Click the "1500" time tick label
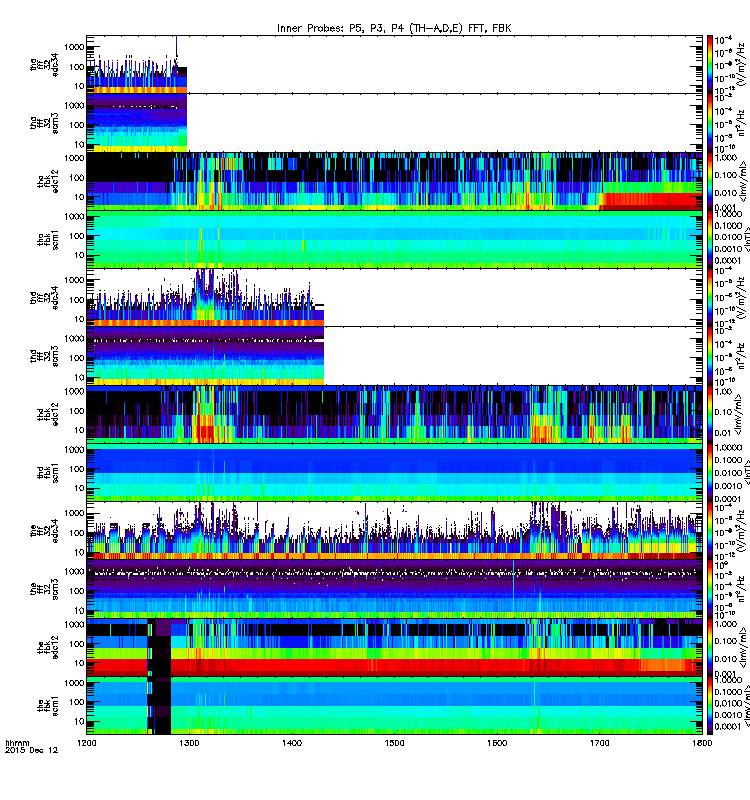This screenshot has height=800, width=750. (x=394, y=743)
